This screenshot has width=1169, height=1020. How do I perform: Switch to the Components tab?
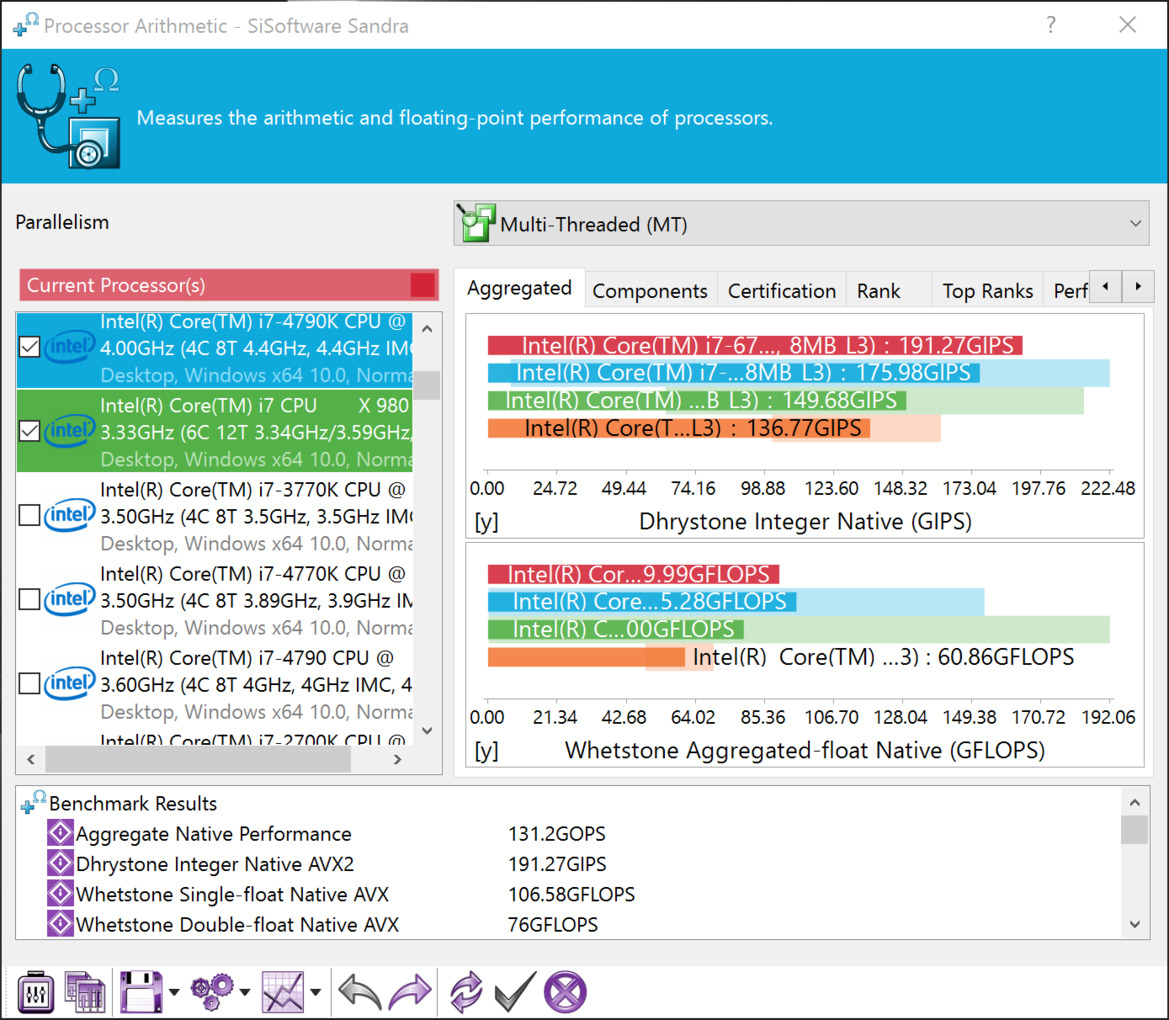coord(650,291)
